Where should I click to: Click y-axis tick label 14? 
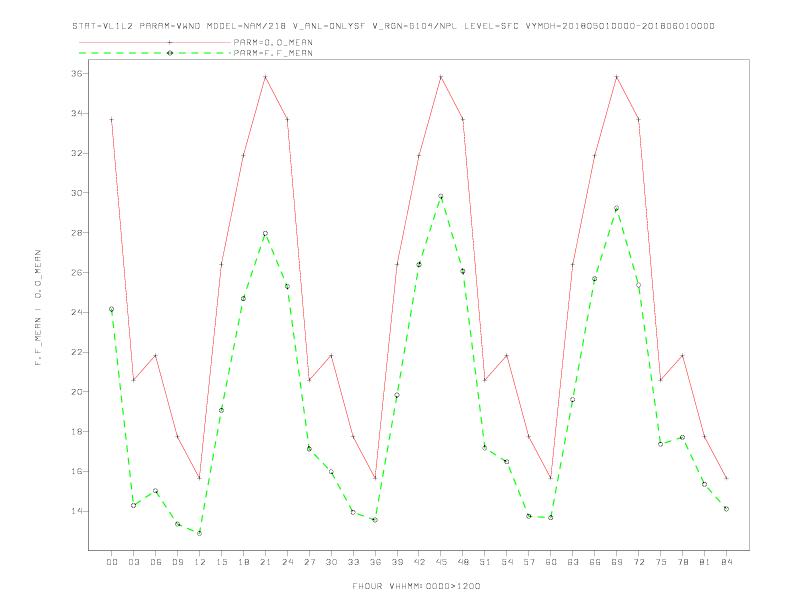click(76, 512)
